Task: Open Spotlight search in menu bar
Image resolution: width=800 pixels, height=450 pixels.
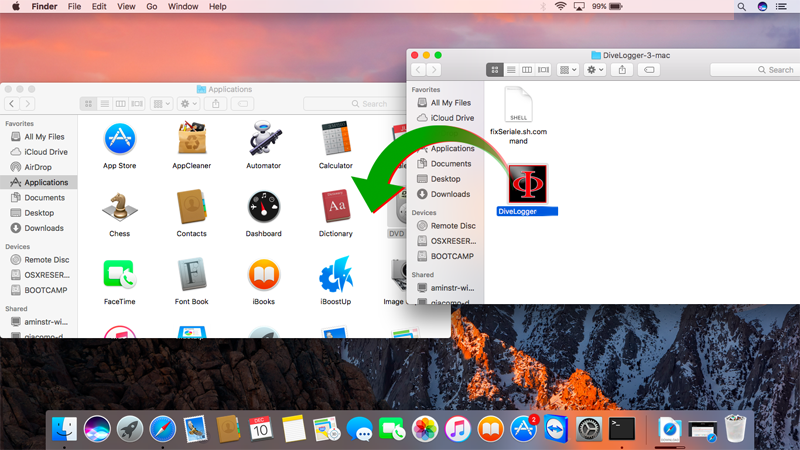Action: pyautogui.click(x=741, y=7)
